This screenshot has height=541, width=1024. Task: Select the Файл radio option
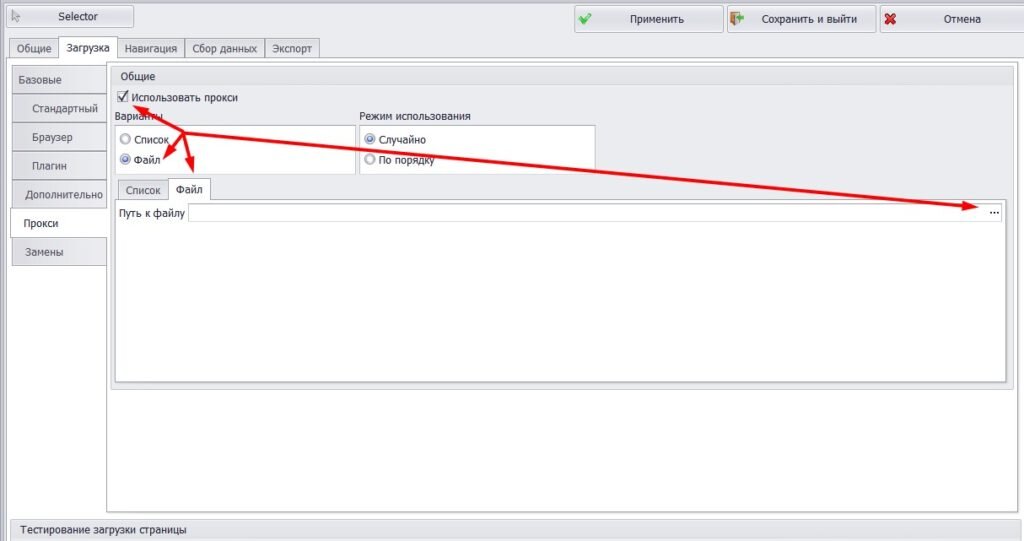125,159
